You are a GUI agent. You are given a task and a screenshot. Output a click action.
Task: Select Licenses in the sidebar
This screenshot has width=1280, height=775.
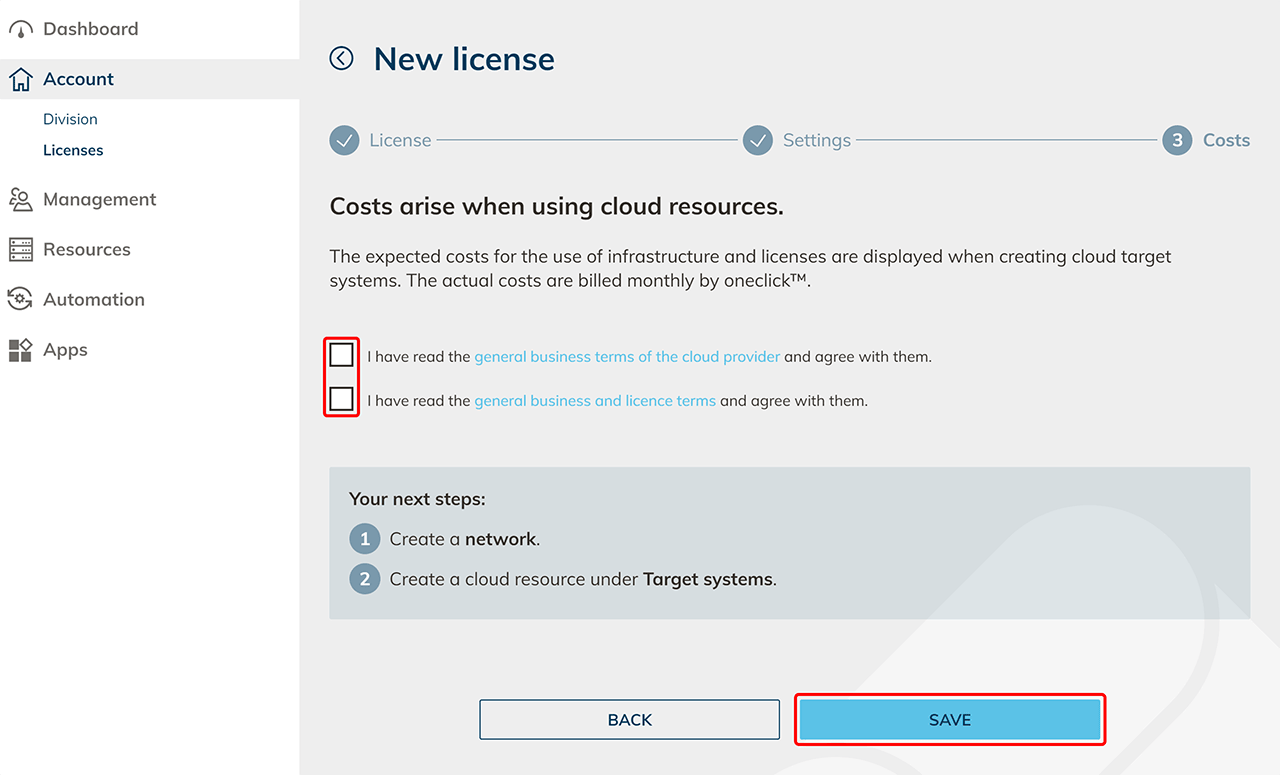tap(73, 150)
